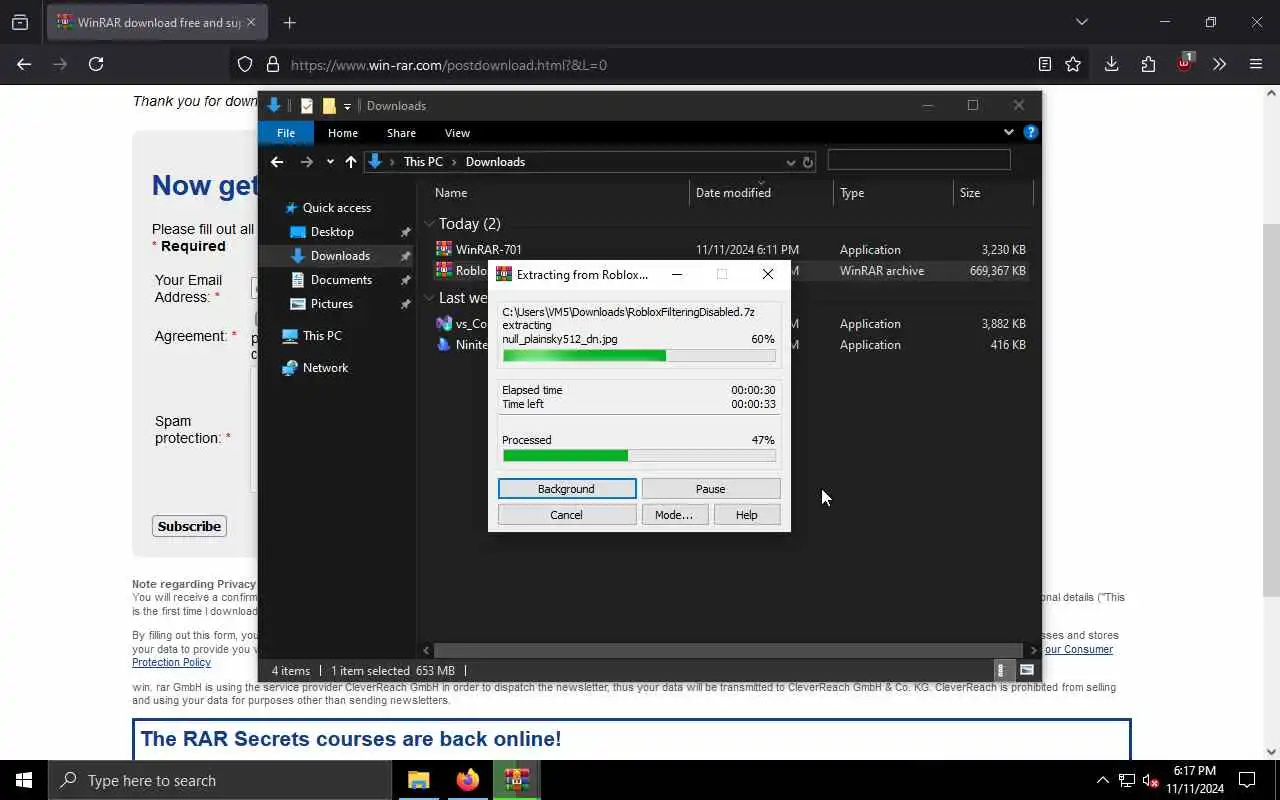Switch Explorer to large icons view

(1027, 671)
